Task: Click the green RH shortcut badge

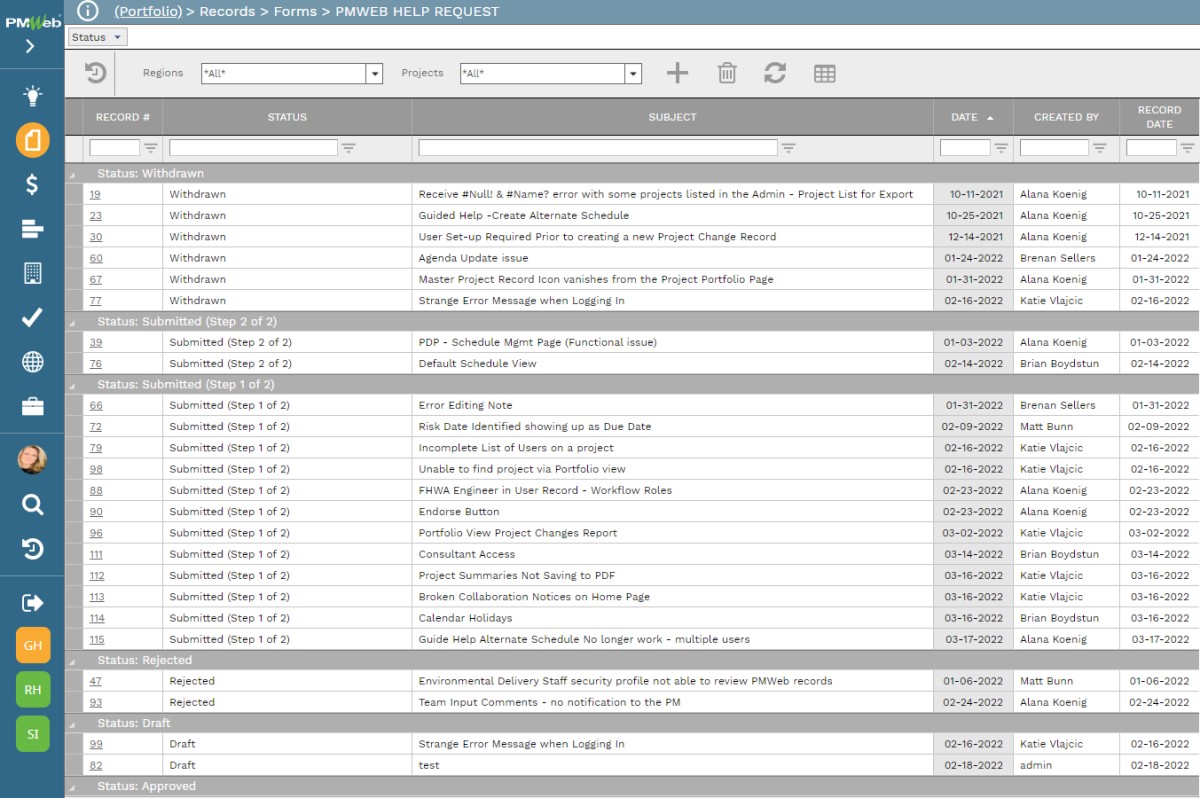Action: [x=33, y=690]
